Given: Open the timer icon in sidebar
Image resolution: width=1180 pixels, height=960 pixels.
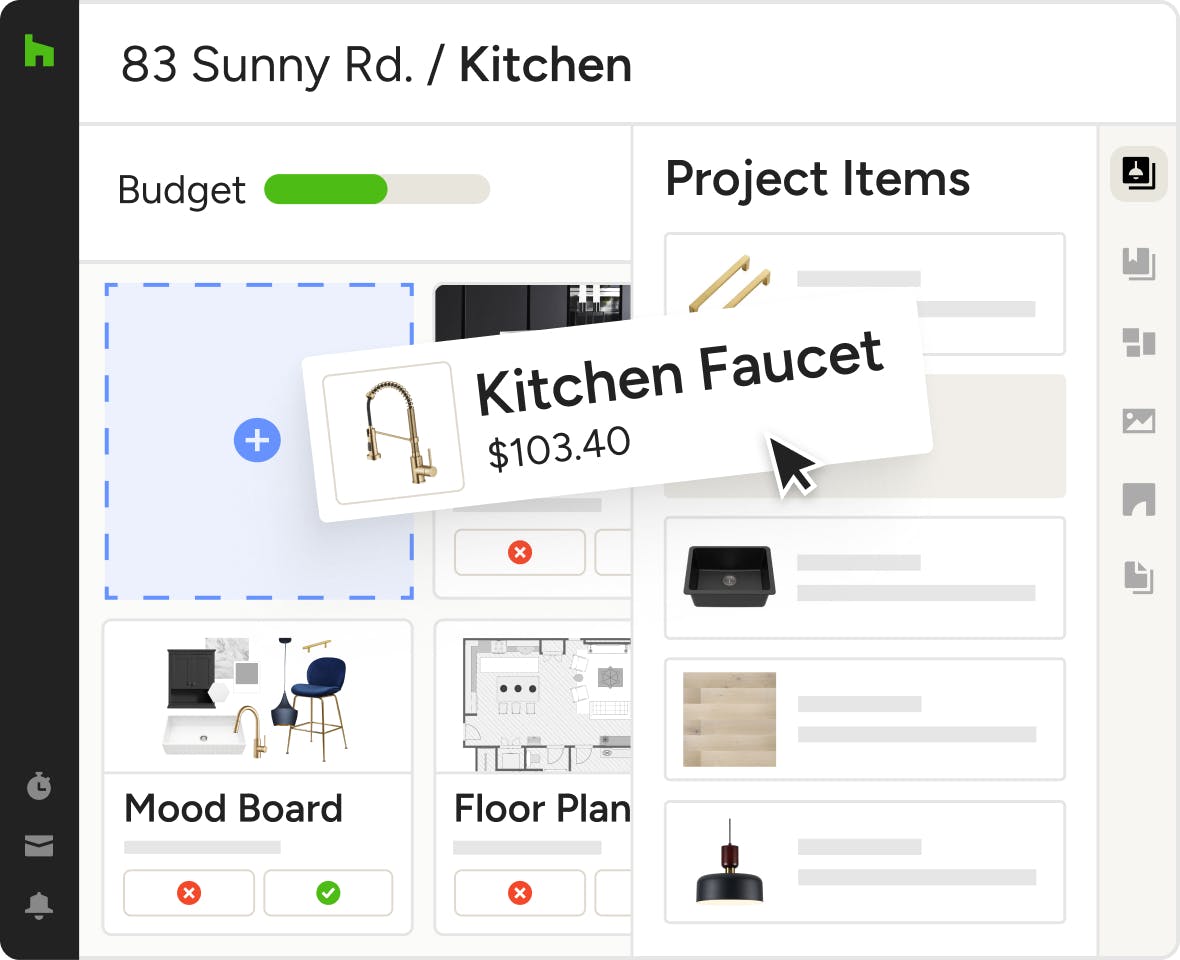Looking at the screenshot, I should 39,786.
